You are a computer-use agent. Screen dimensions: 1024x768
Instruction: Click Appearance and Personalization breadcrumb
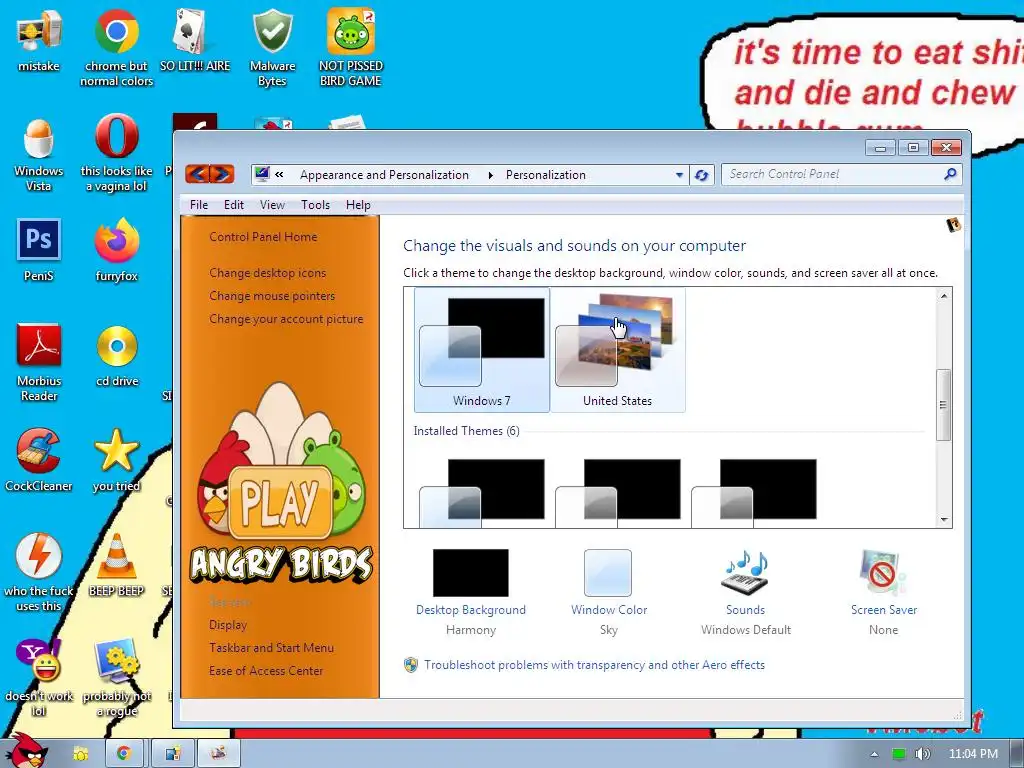384,175
